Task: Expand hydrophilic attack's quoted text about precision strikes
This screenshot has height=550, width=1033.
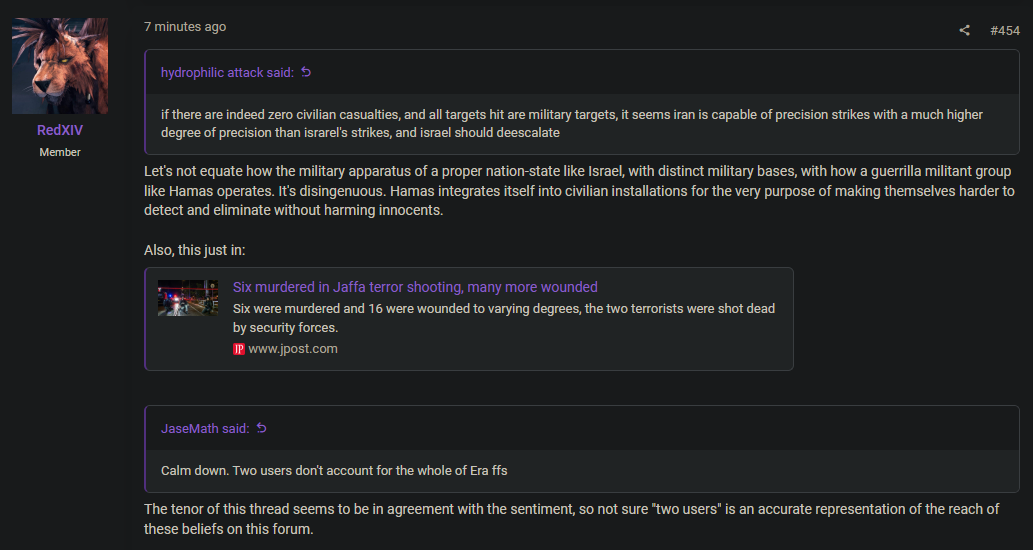Action: pyautogui.click(x=572, y=123)
